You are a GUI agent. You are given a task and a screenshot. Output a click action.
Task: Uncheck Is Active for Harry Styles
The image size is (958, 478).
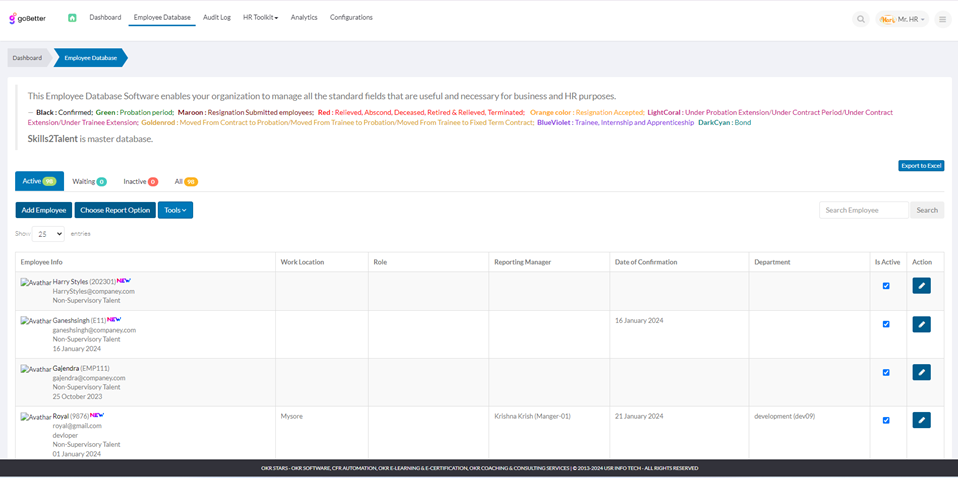(x=886, y=285)
